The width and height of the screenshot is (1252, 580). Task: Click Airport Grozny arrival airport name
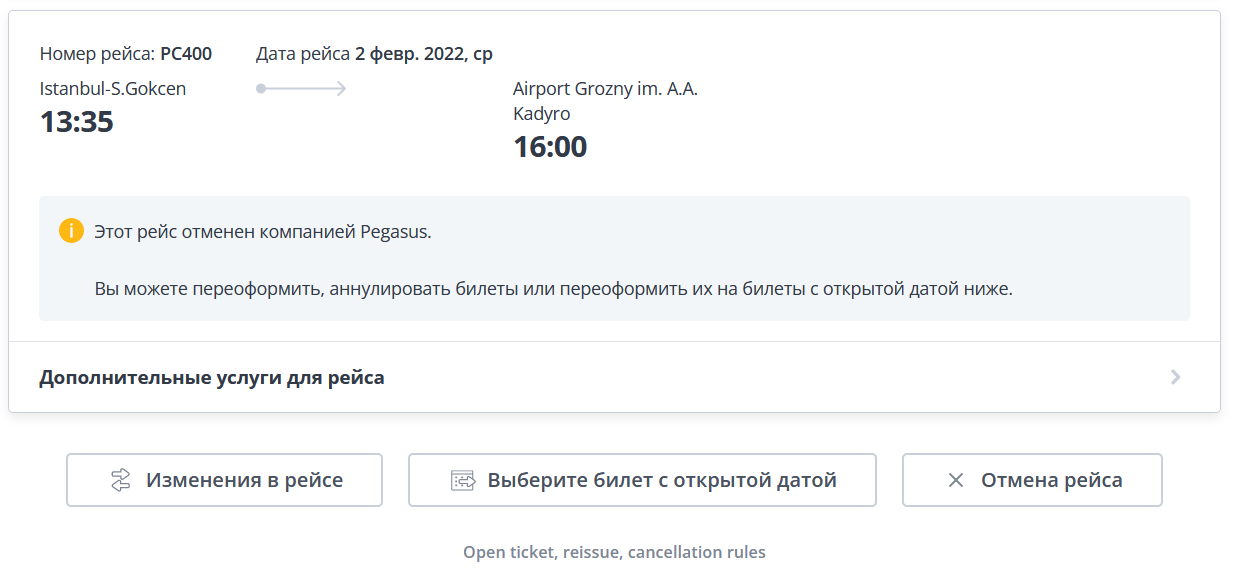605,101
